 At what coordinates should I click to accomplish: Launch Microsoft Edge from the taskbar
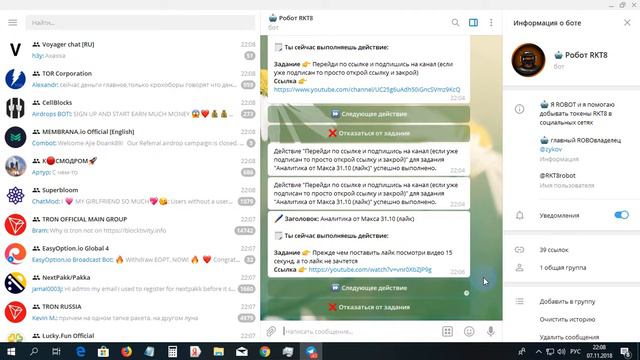(x=80, y=351)
